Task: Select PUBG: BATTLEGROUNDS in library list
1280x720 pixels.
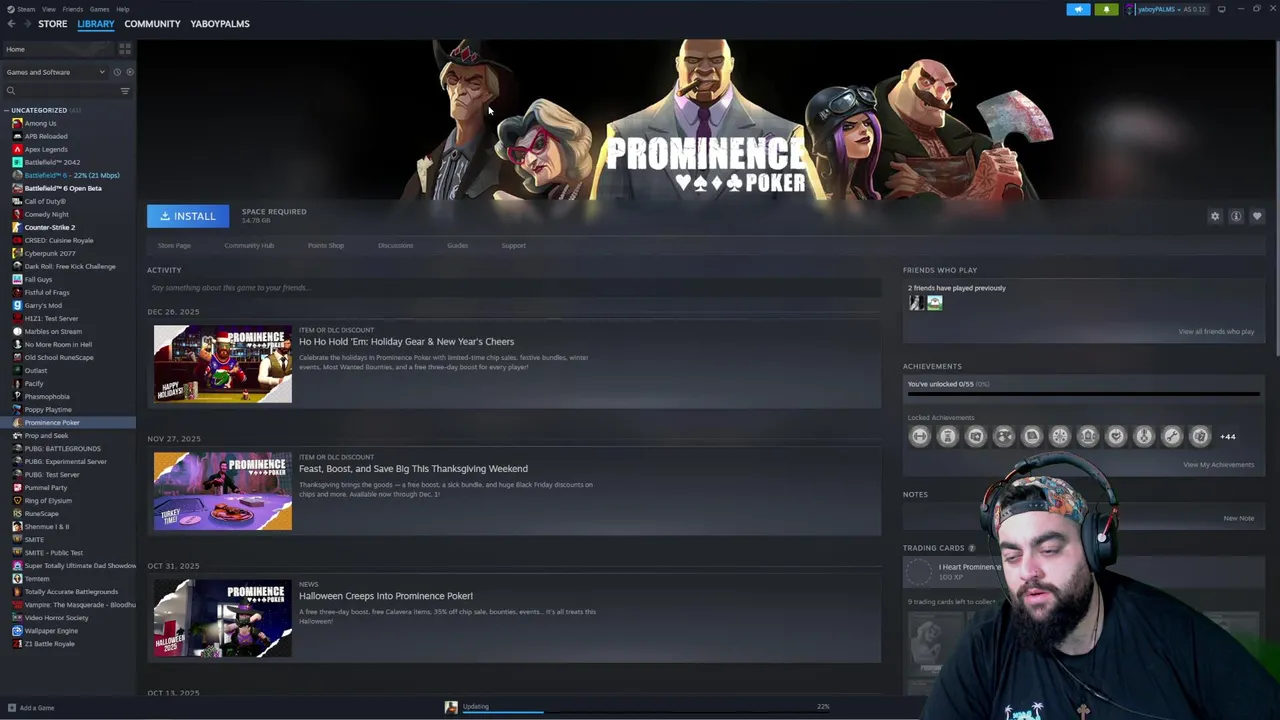Action: point(68,448)
